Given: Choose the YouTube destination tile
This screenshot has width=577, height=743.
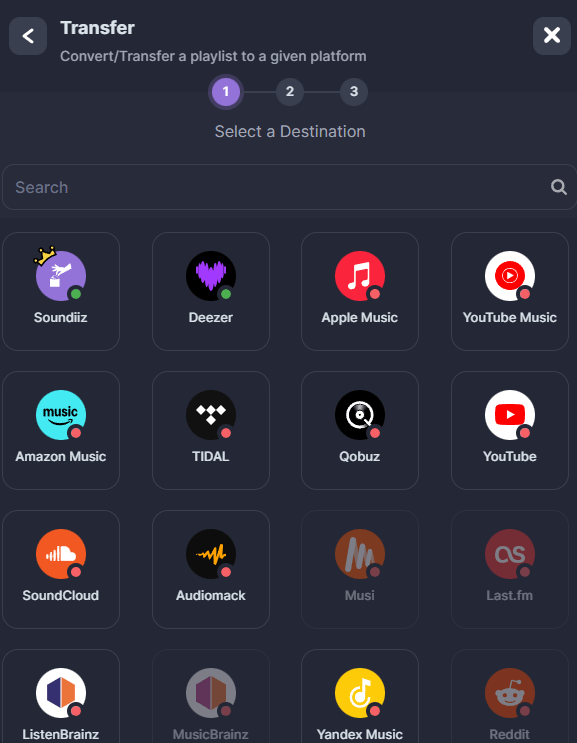Looking at the screenshot, I should coord(510,430).
